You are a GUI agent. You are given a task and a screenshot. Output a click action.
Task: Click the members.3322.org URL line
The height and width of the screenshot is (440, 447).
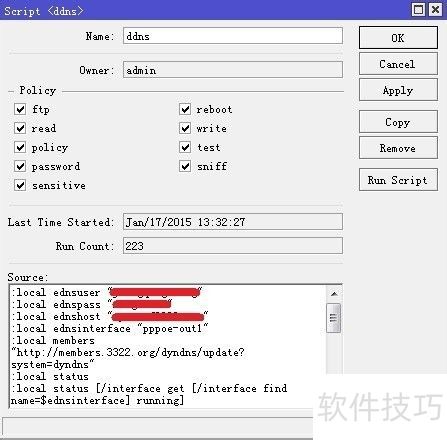[x=128, y=352]
